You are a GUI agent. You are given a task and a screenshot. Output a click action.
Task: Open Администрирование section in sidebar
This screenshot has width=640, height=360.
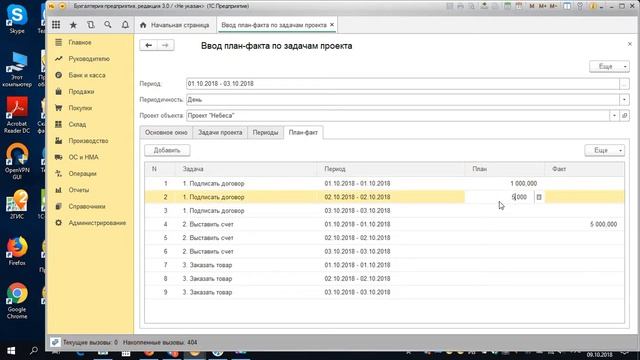tap(97, 223)
